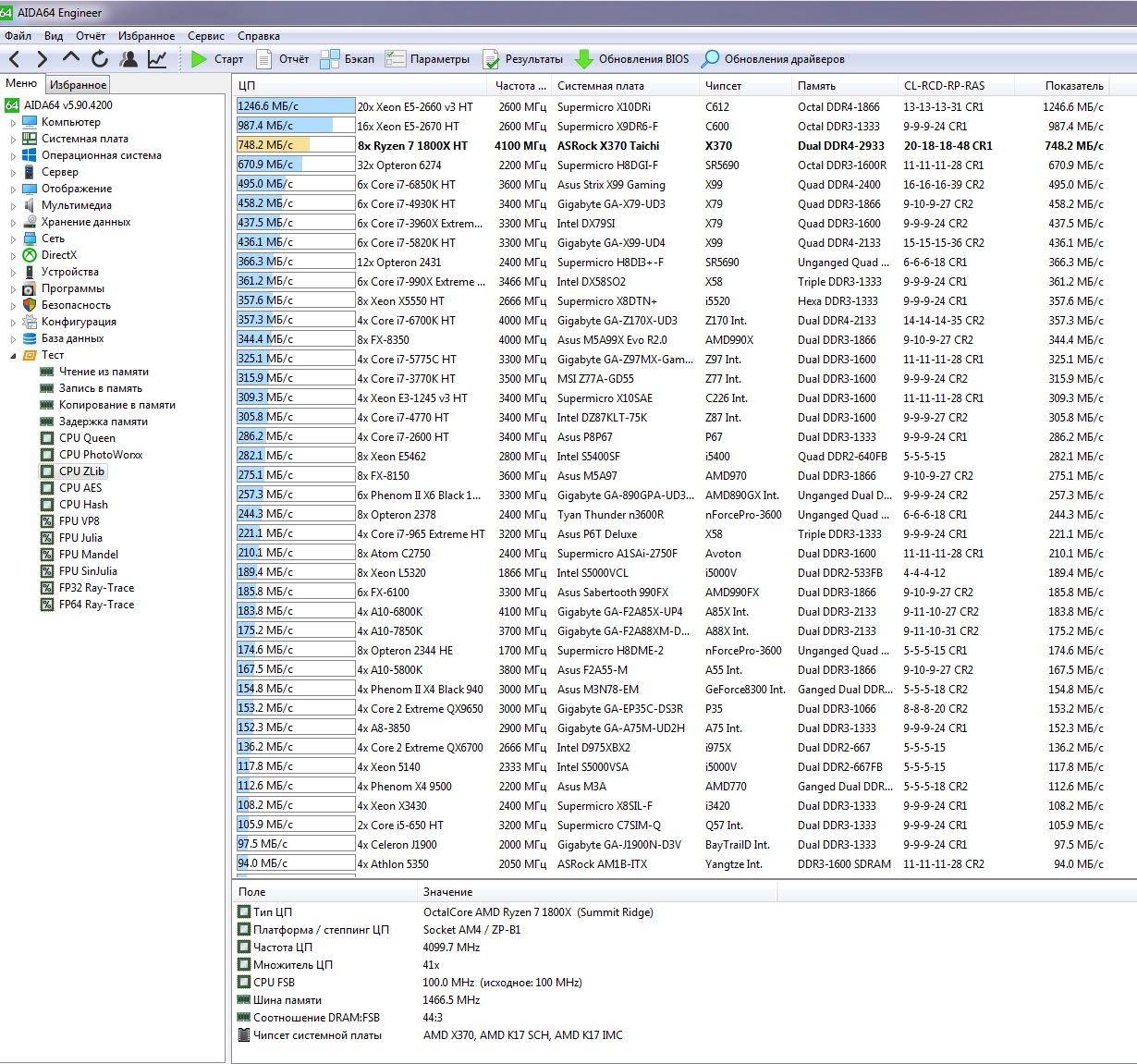The image size is (1137, 1064).
Task: Click the Результаты toolbar icon
Action: click(x=490, y=59)
